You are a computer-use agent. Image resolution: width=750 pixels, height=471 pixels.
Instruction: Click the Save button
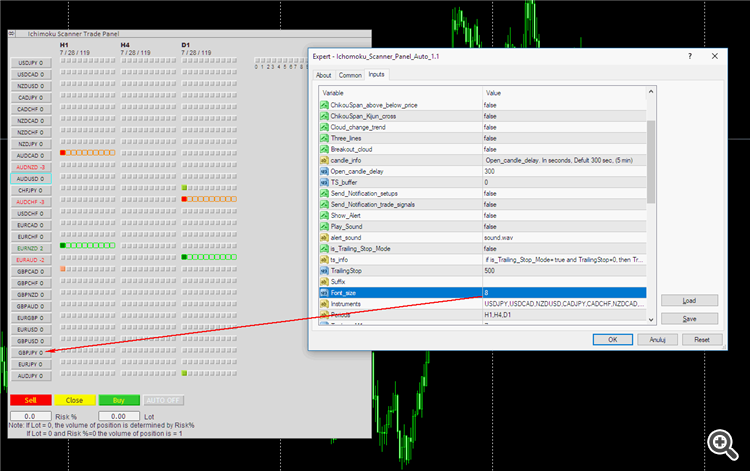[689, 318]
